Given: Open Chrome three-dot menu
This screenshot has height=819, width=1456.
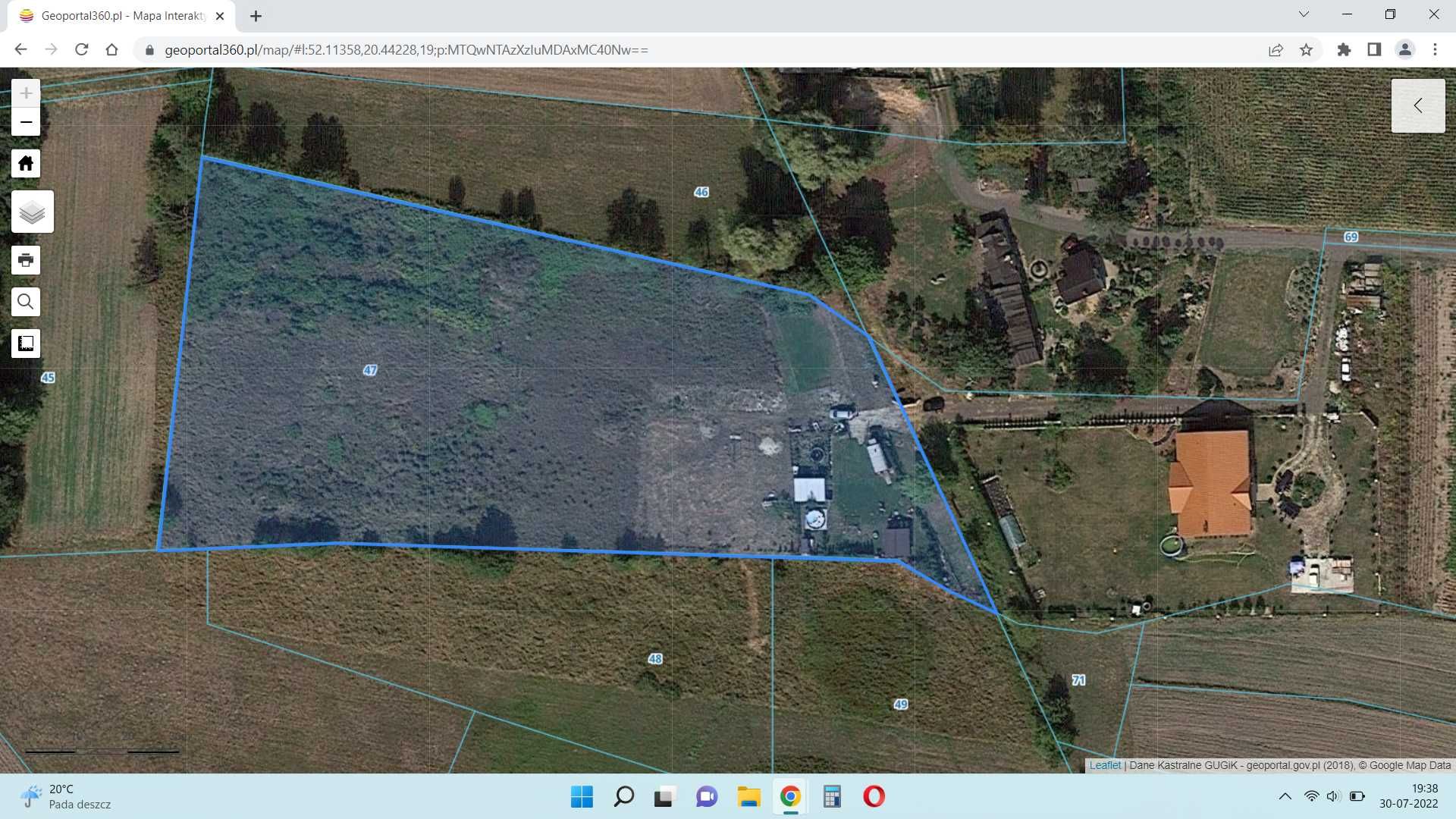Looking at the screenshot, I should 1435,50.
